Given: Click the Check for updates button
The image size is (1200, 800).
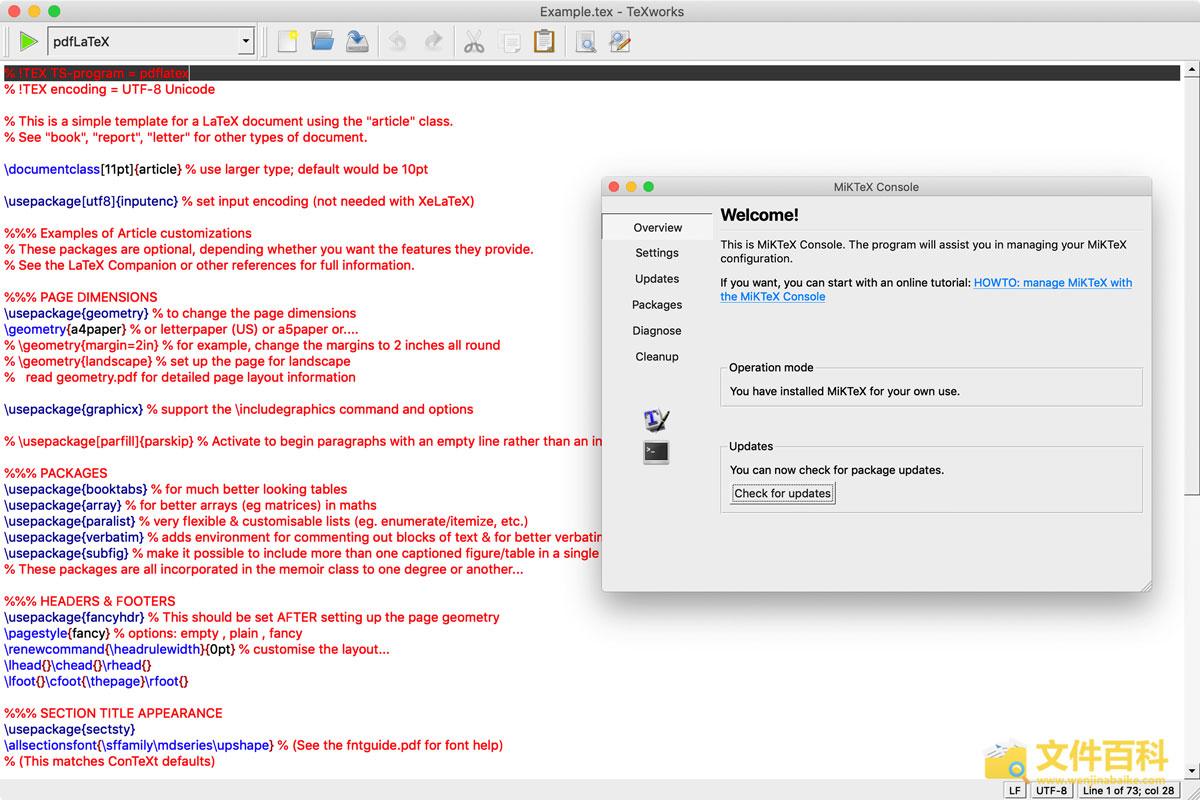Looking at the screenshot, I should [782, 493].
